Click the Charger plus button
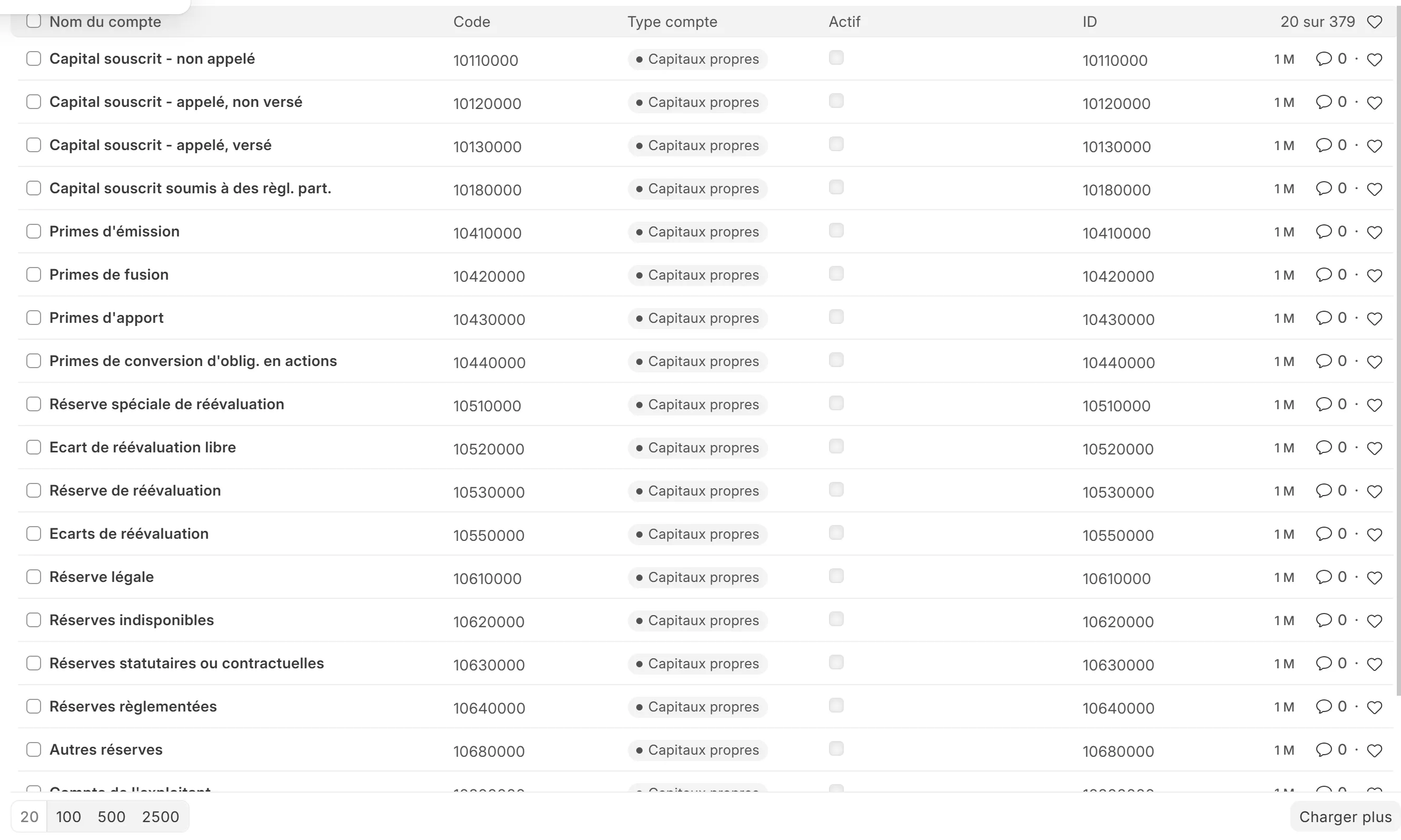1401x840 pixels. point(1345,817)
